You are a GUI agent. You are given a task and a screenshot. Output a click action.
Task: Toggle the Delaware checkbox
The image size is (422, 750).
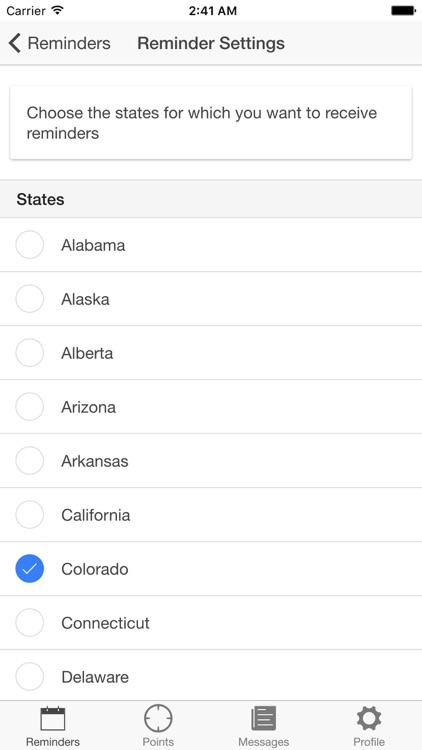pos(30,677)
